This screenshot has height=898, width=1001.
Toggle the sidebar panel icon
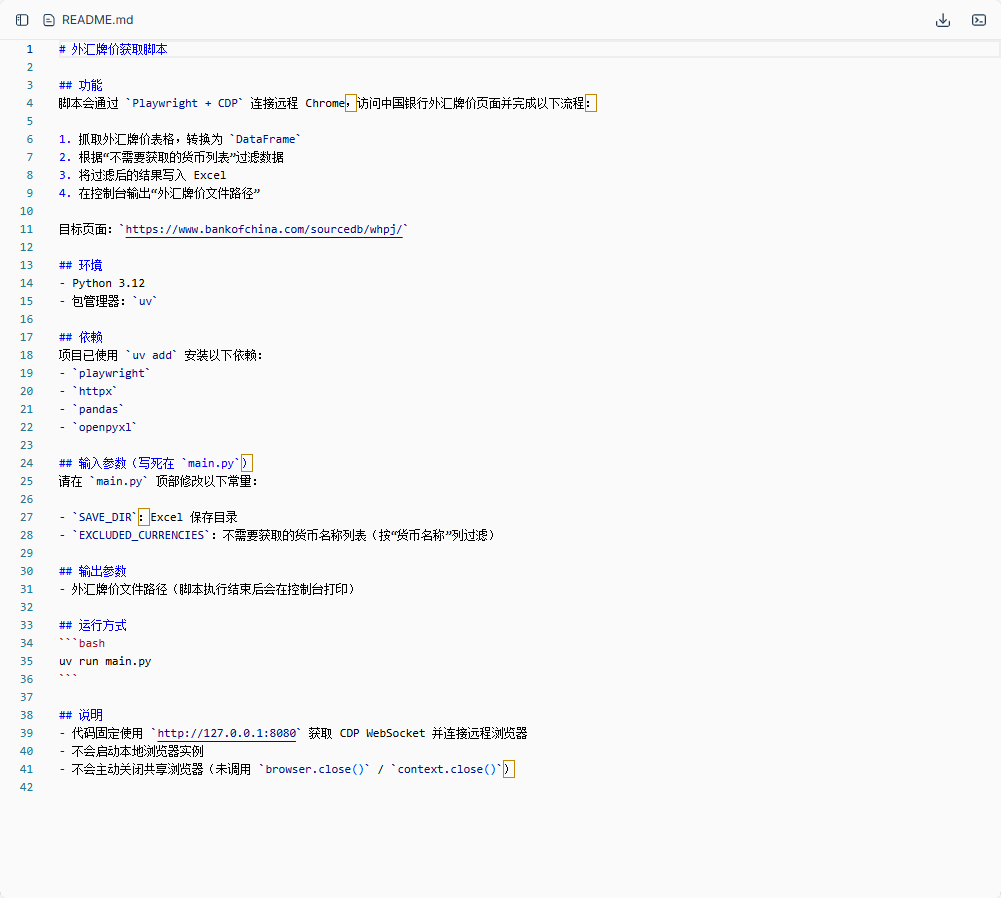22,20
